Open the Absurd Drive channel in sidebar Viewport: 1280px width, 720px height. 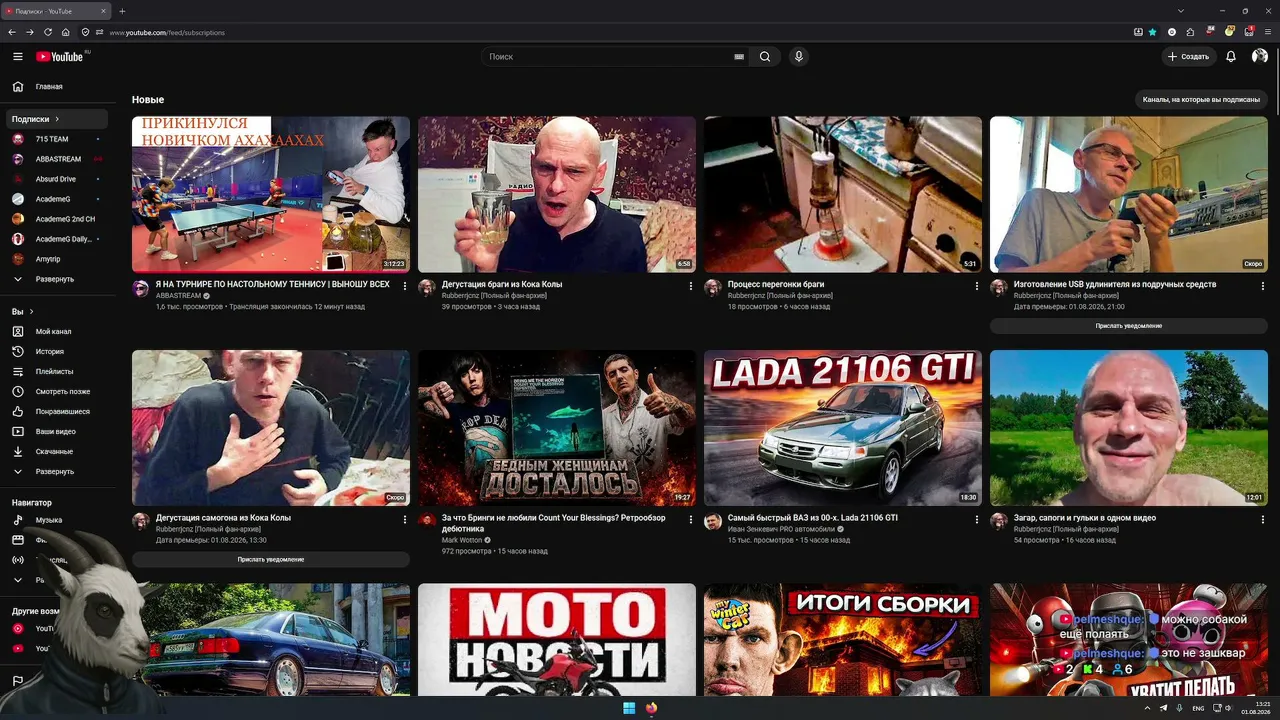(x=59, y=179)
